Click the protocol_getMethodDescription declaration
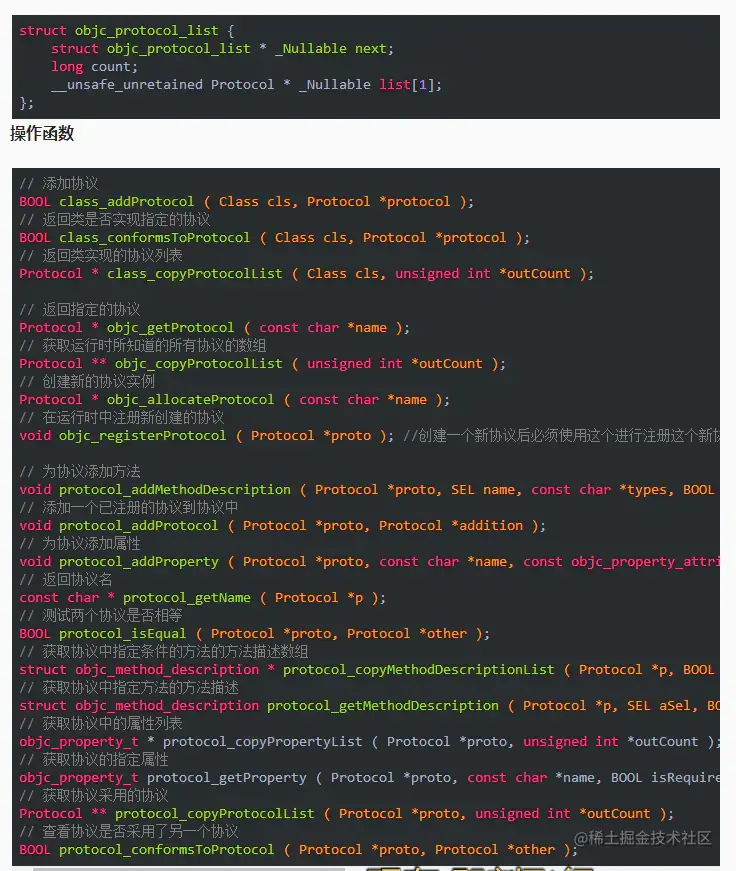Image resolution: width=736 pixels, height=871 pixels. (x=369, y=705)
